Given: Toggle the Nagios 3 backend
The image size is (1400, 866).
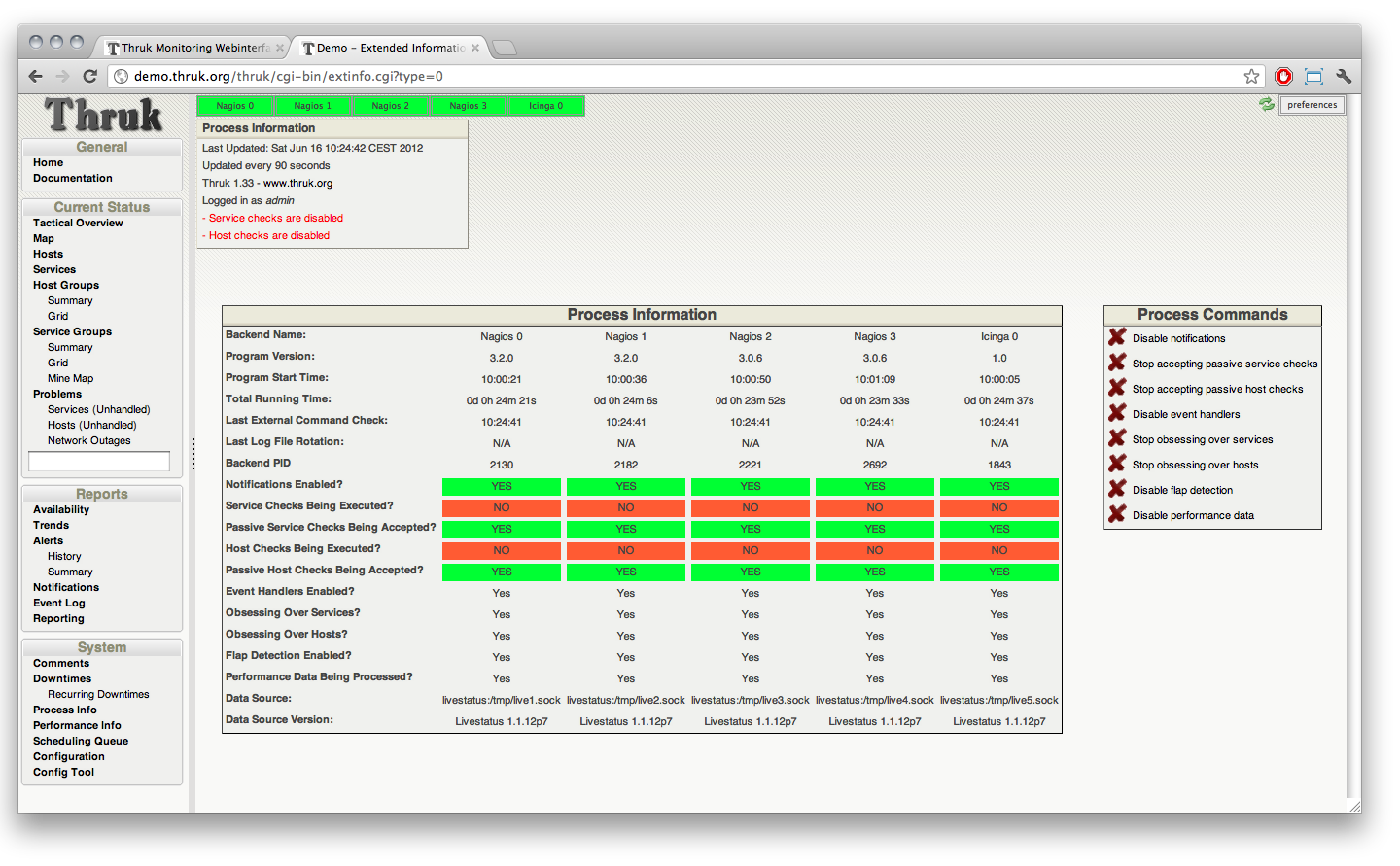Looking at the screenshot, I should tap(469, 106).
